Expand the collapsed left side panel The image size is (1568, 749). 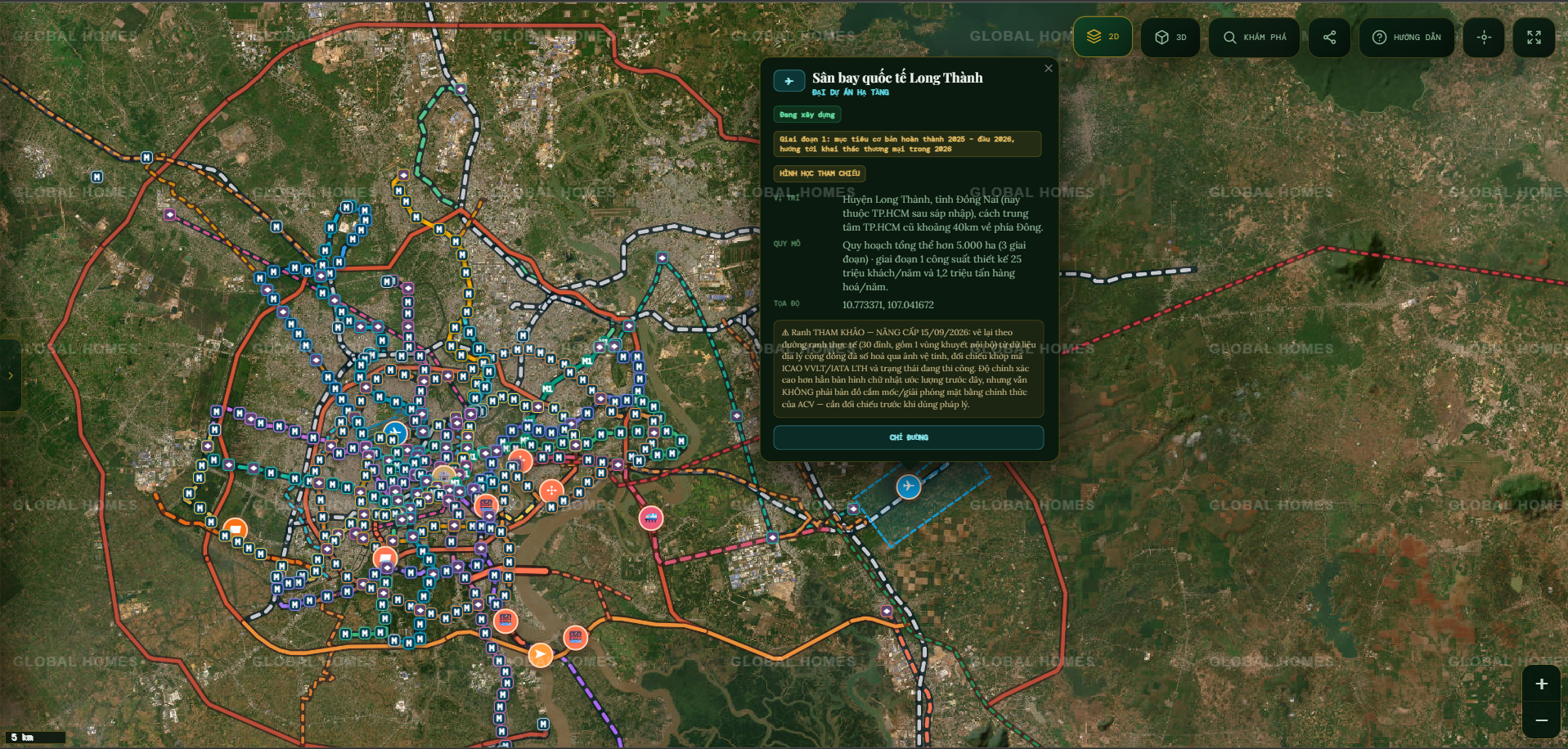tap(10, 375)
